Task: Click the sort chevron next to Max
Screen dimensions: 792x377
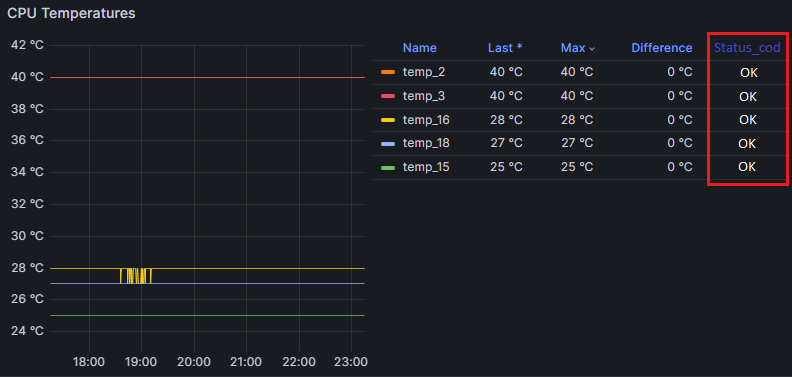Action: 592,49
